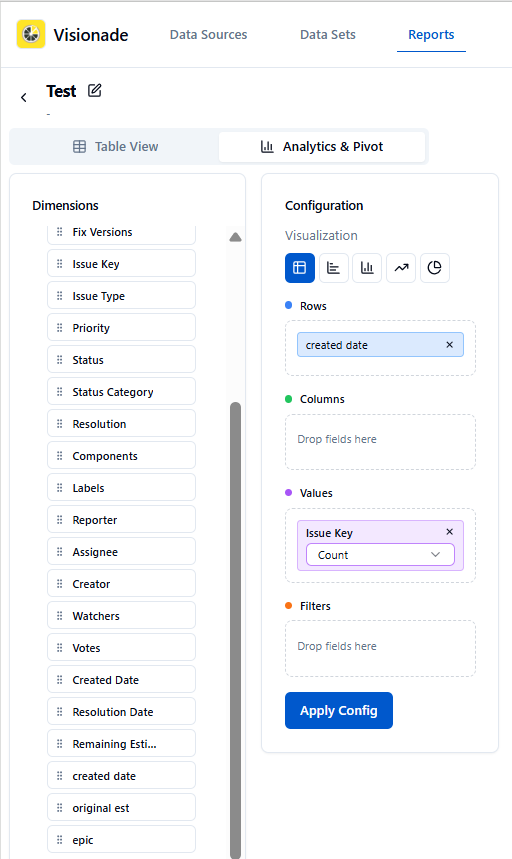
Task: Select the table visualization icon
Action: click(x=300, y=268)
